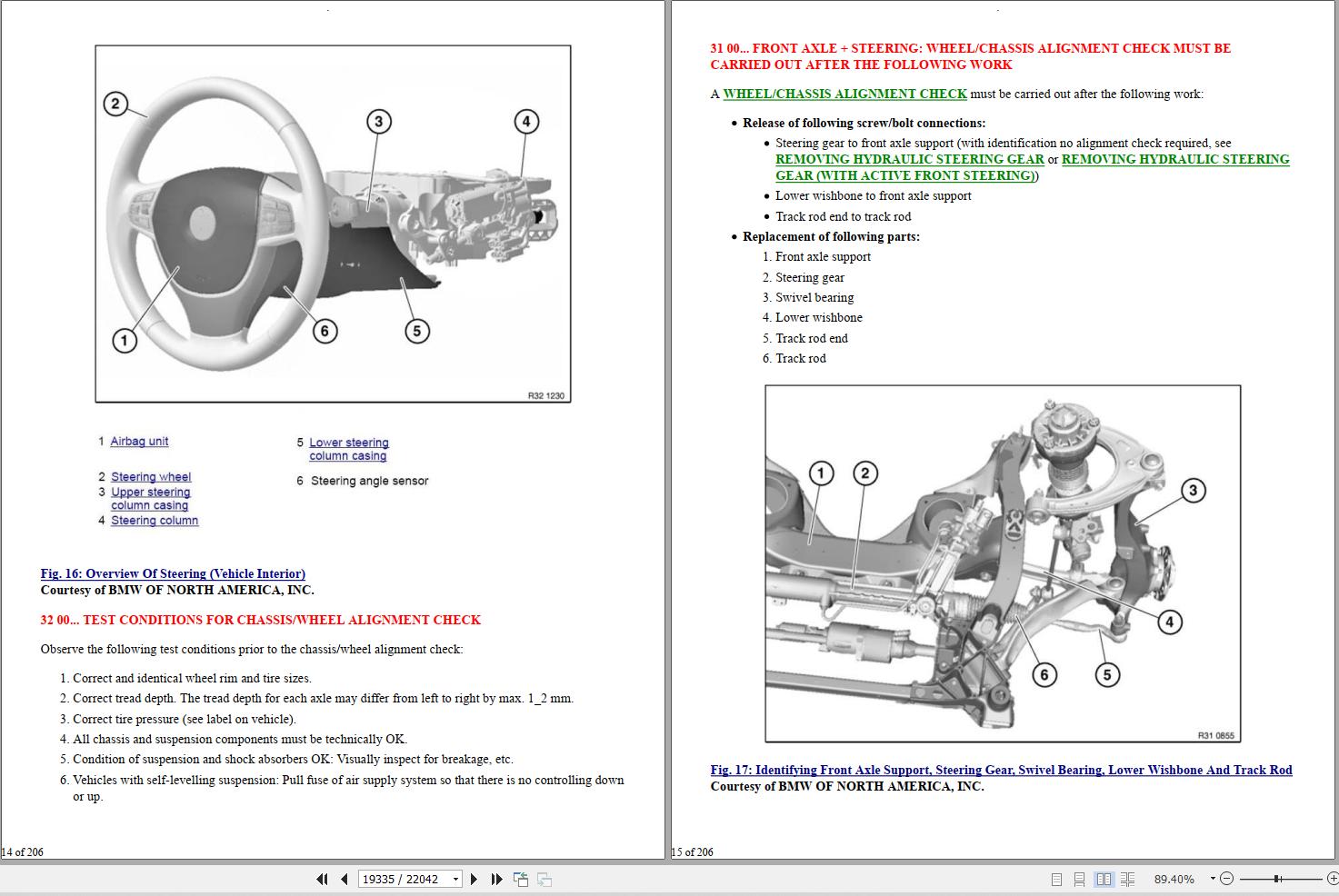Viewport: 1339px width, 896px height.
Task: Click text All chassis and suspension components
Action: click(x=240, y=739)
